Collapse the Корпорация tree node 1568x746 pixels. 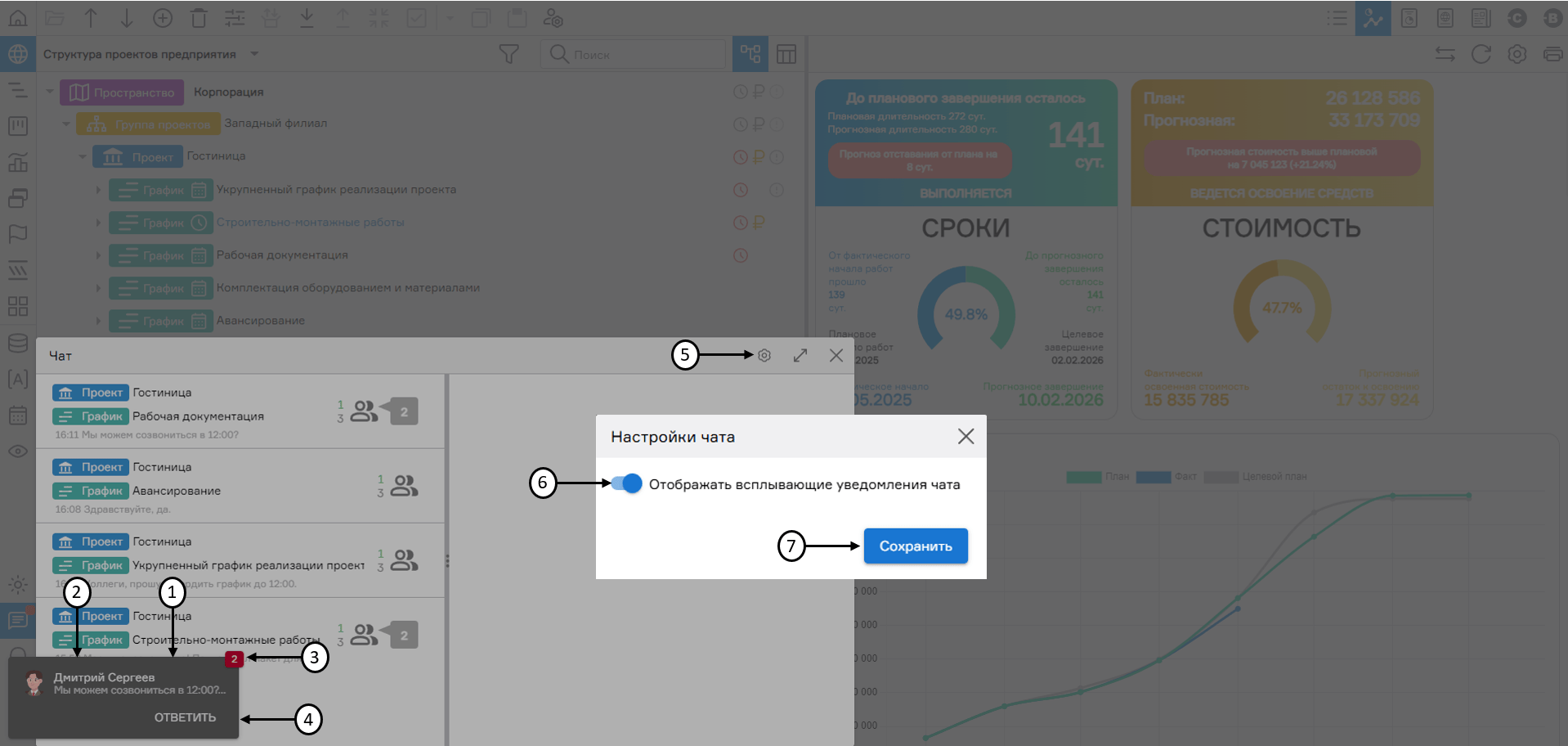50,92
